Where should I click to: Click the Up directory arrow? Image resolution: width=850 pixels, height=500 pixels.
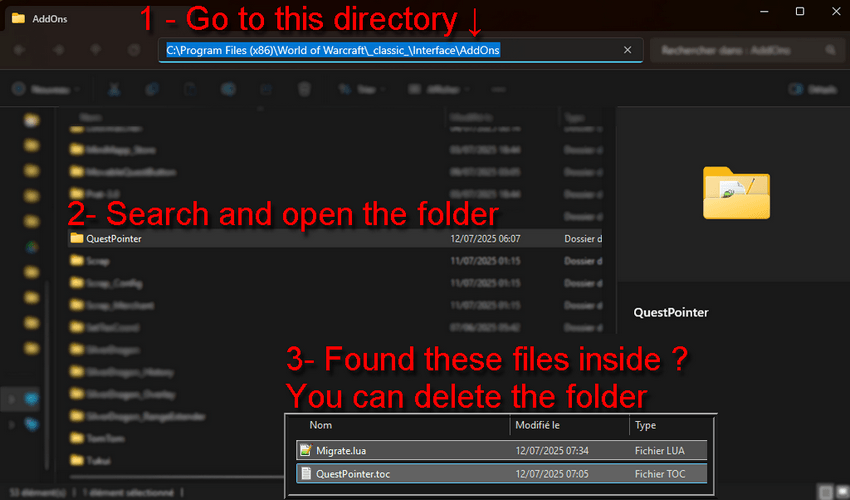click(96, 50)
